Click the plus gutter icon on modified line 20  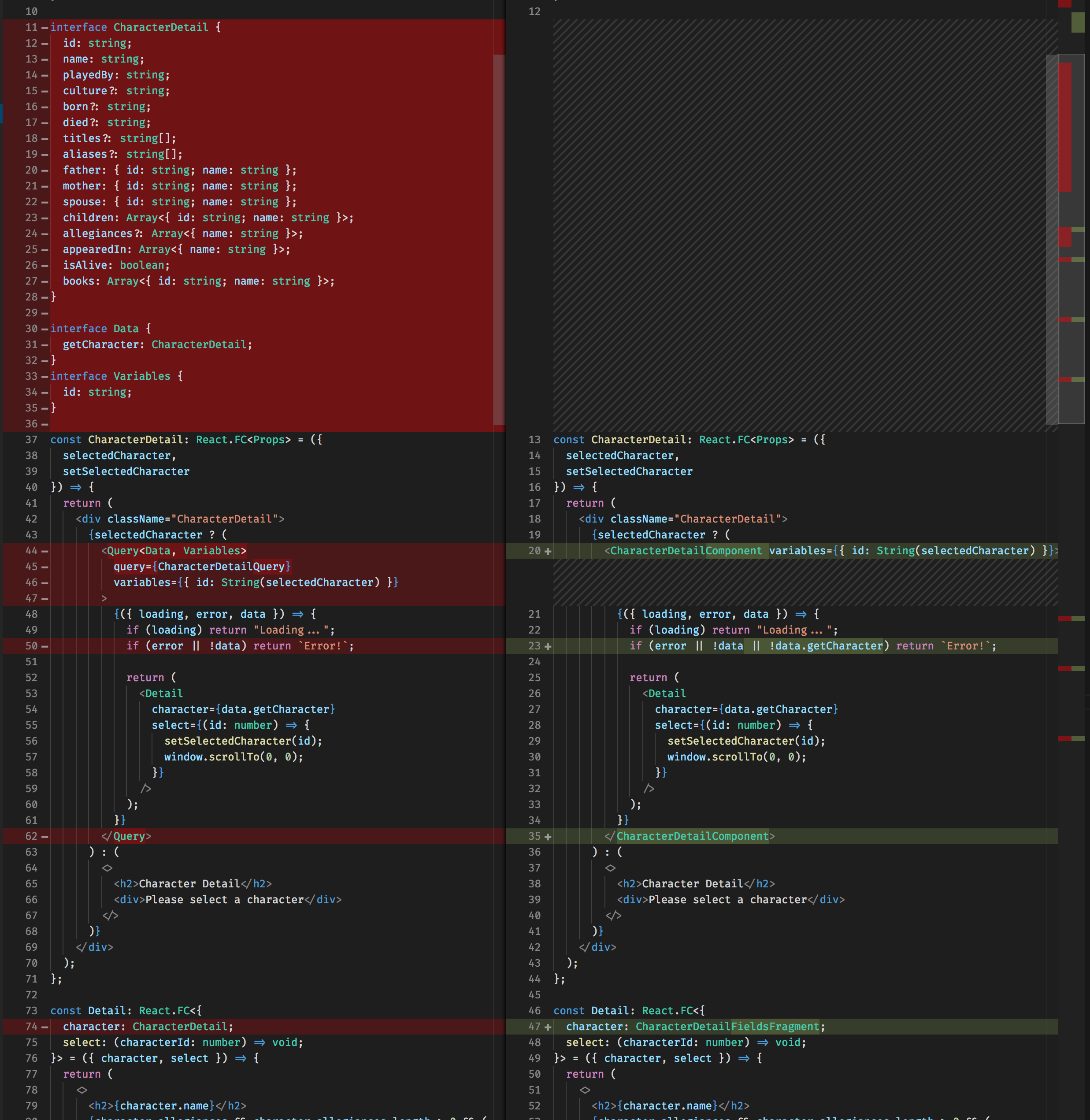point(548,551)
